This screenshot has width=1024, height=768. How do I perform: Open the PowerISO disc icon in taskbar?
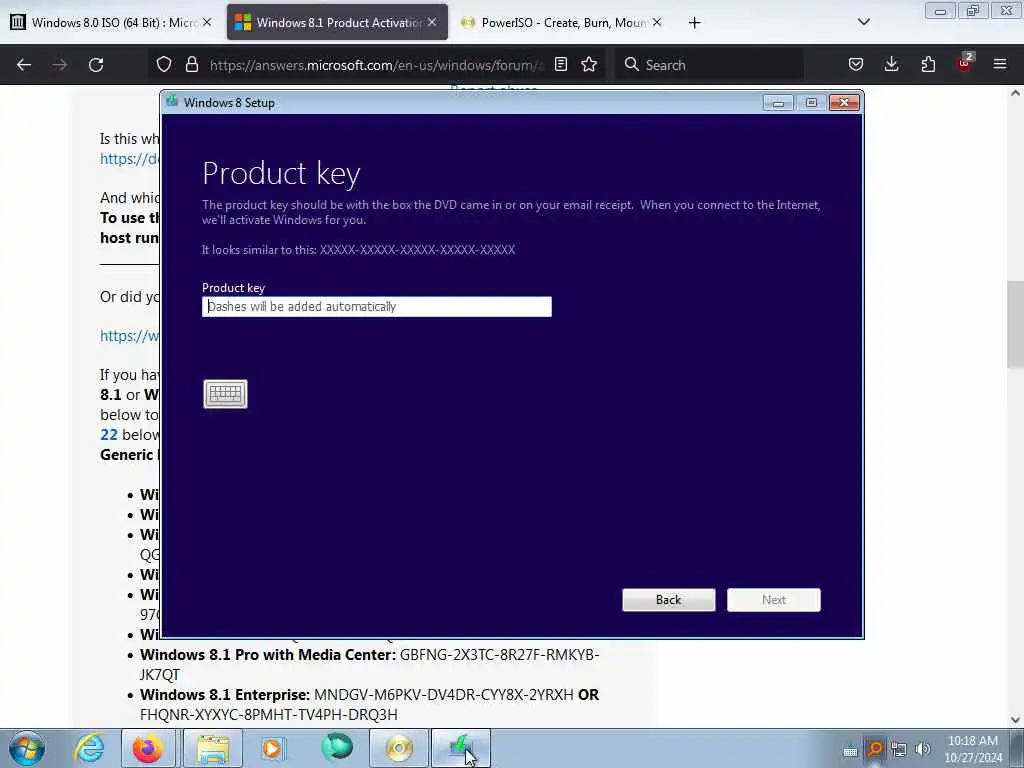399,748
